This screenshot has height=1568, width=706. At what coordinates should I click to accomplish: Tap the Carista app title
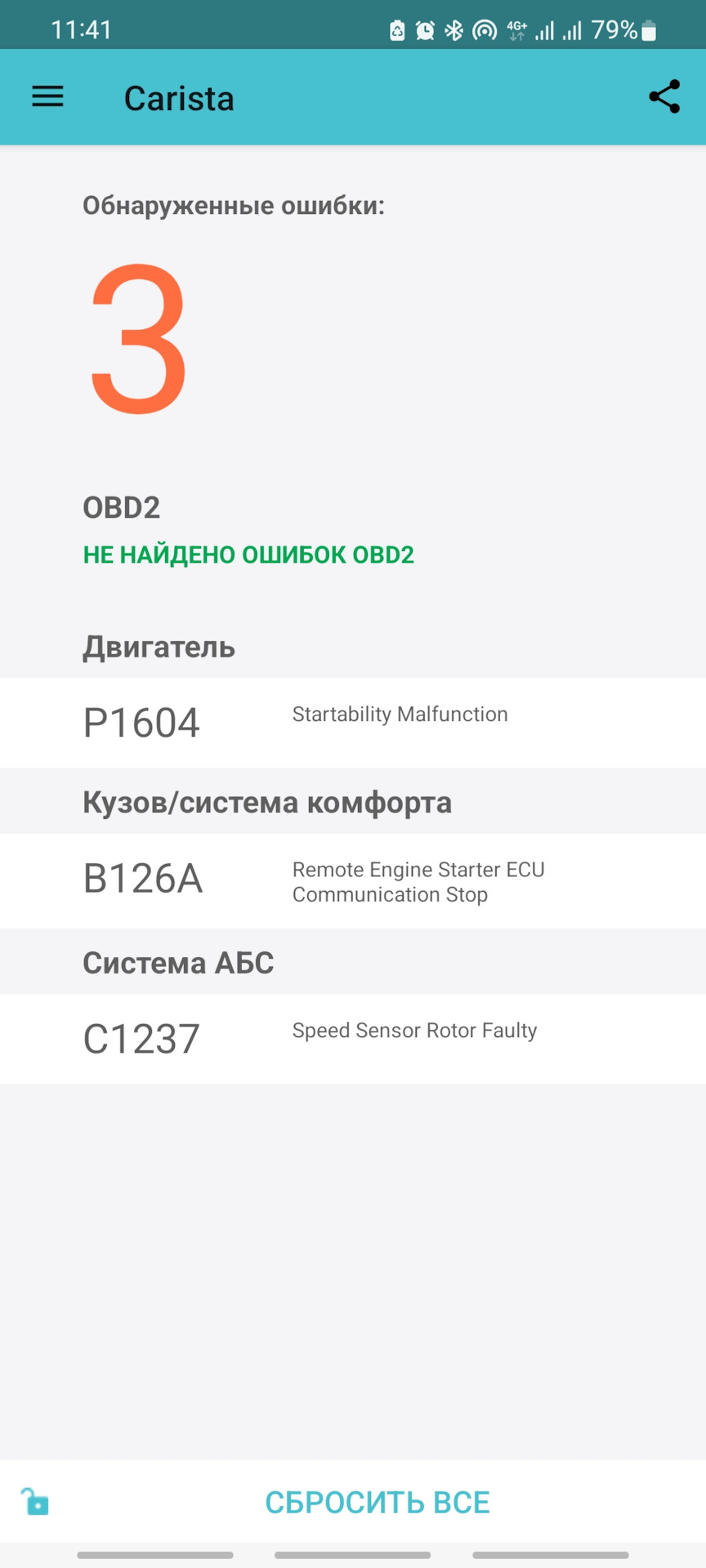(x=179, y=99)
